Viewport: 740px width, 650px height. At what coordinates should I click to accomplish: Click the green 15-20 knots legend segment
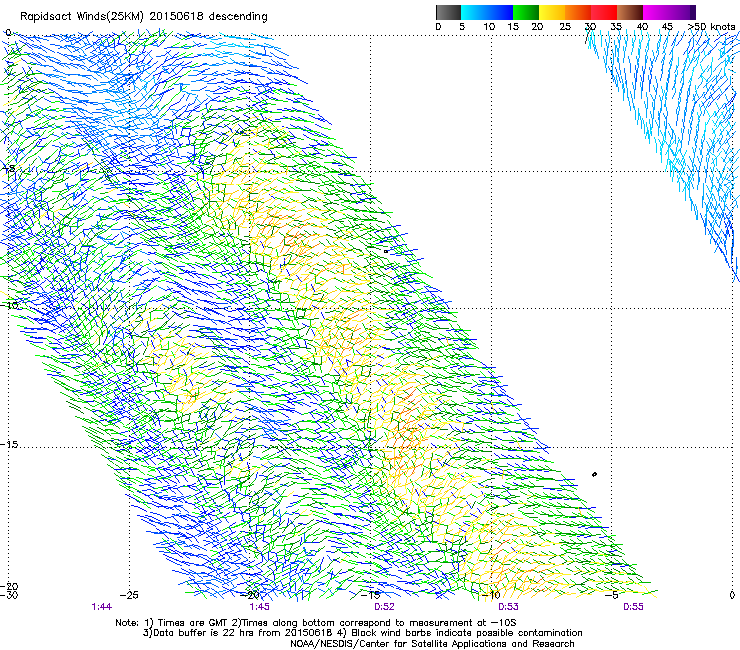526,12
